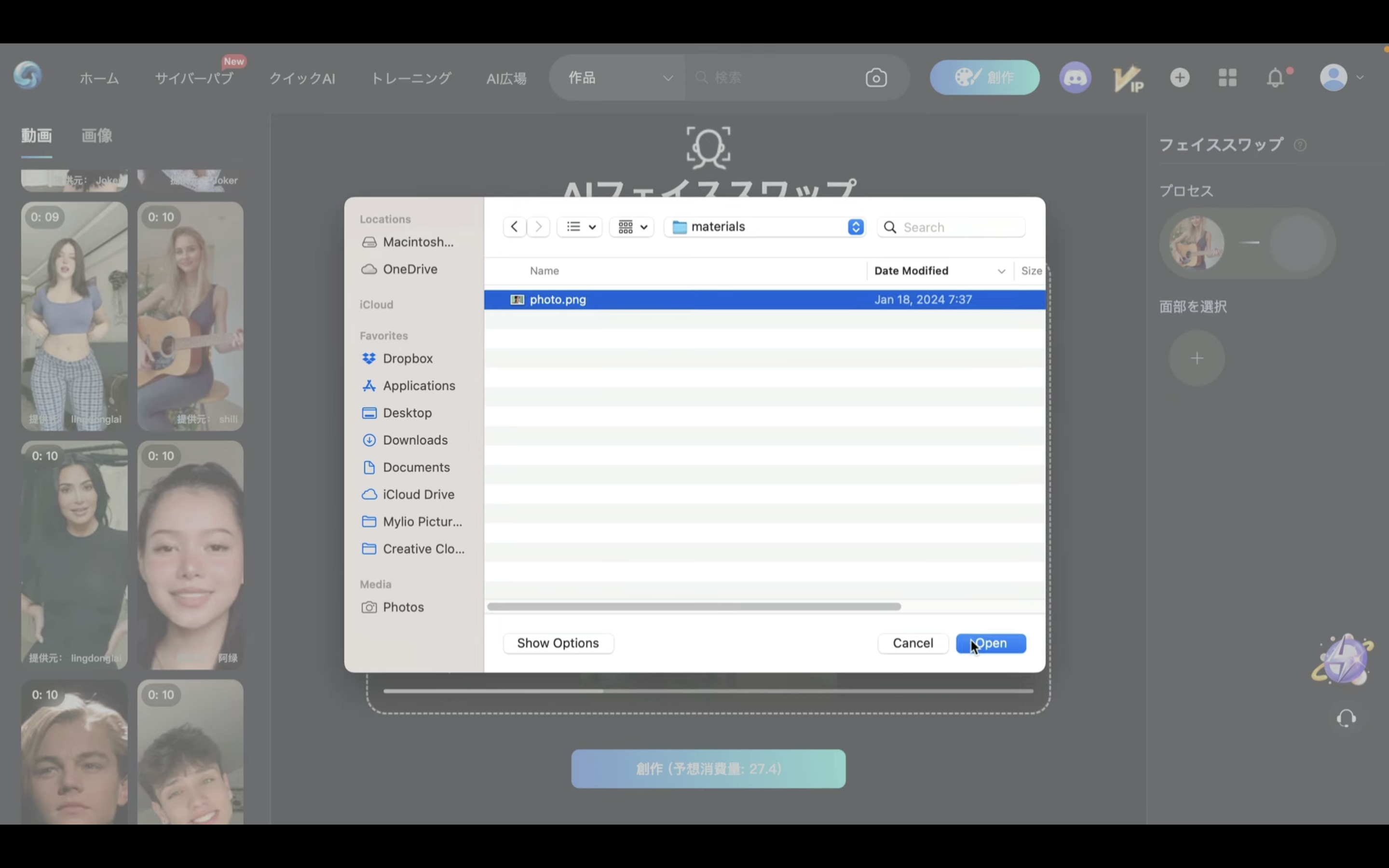Viewport: 1389px width, 868px height.
Task: Open the selected photo.png with Open button
Action: 991,643
